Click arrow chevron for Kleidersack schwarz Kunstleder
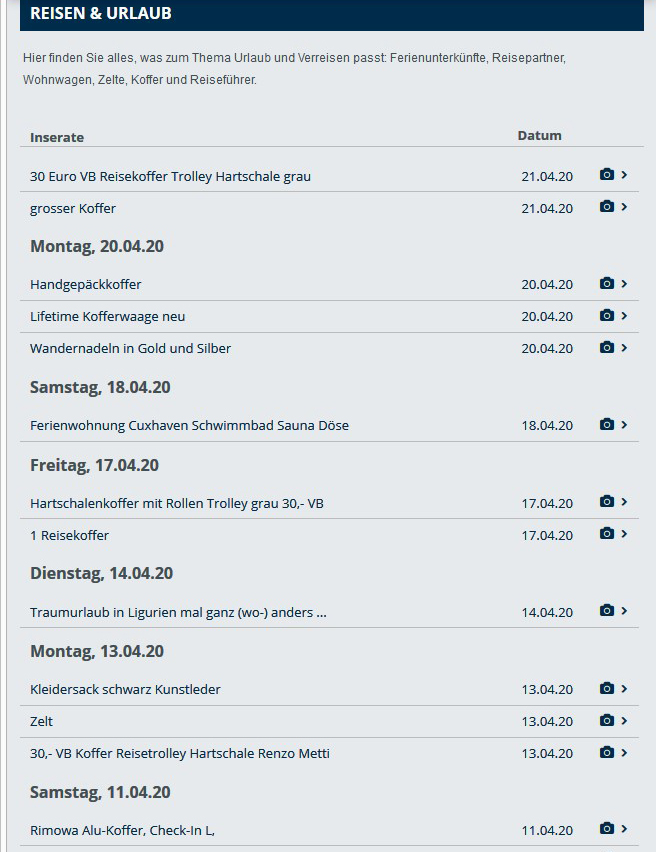This screenshot has height=852, width=656. pyautogui.click(x=625, y=688)
